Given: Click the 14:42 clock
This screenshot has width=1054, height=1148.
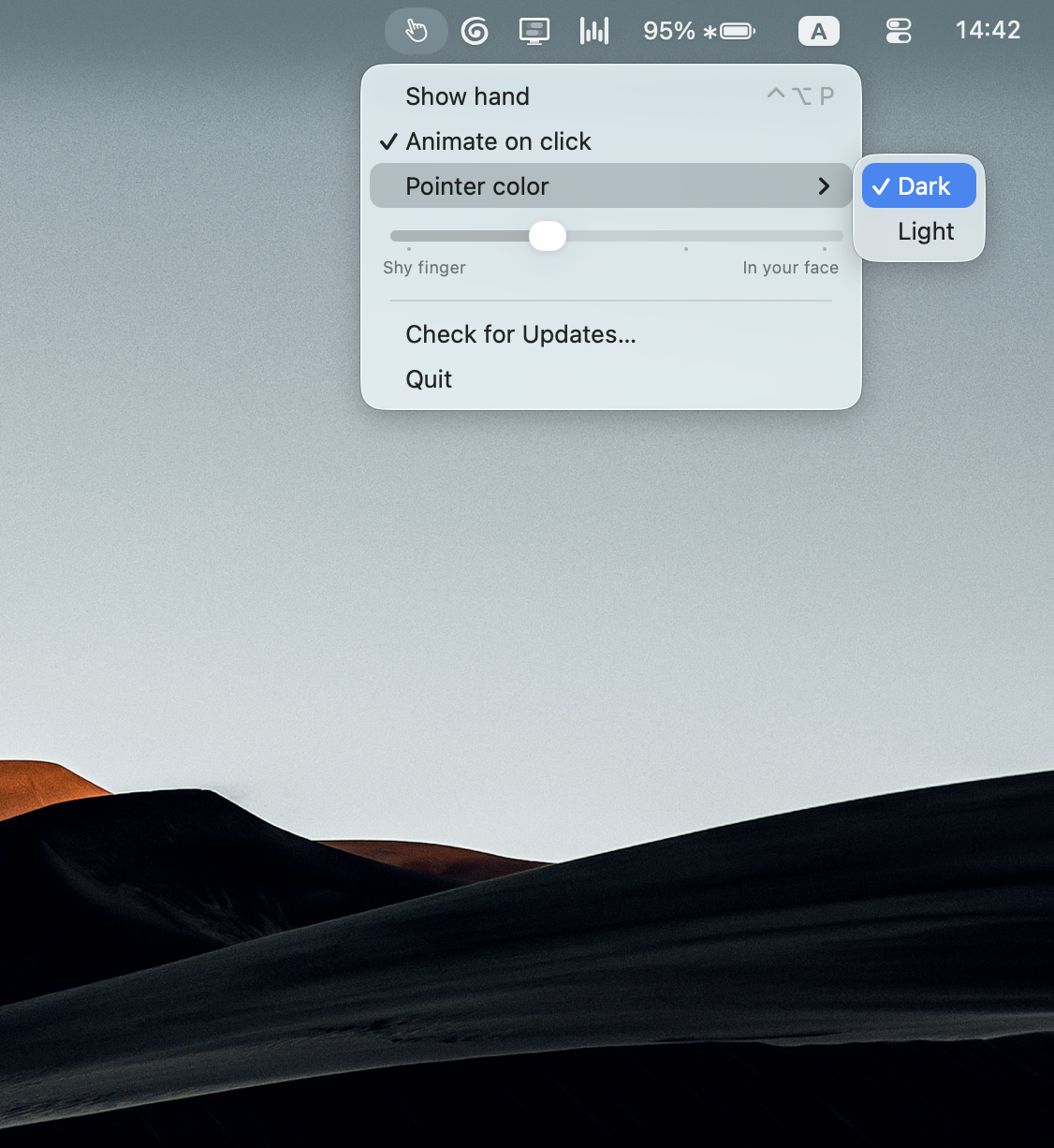Looking at the screenshot, I should click(988, 30).
